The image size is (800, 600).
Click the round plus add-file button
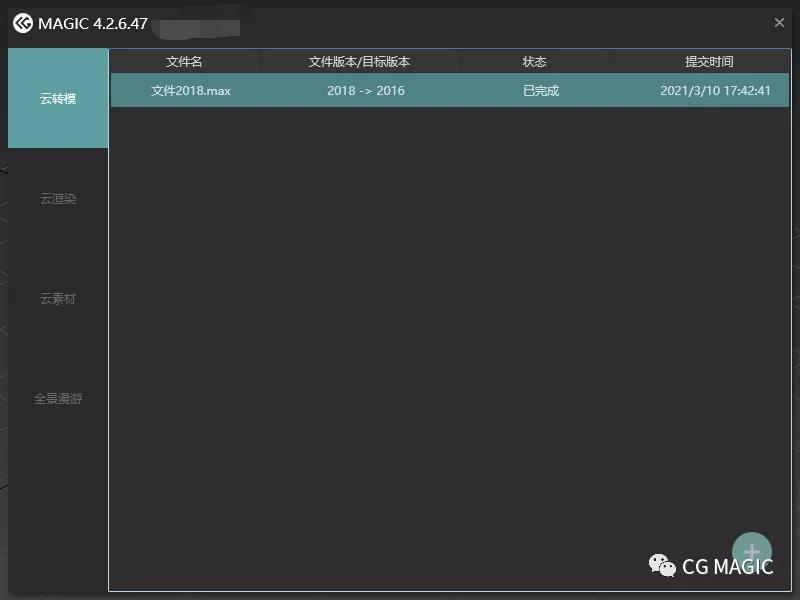(752, 551)
